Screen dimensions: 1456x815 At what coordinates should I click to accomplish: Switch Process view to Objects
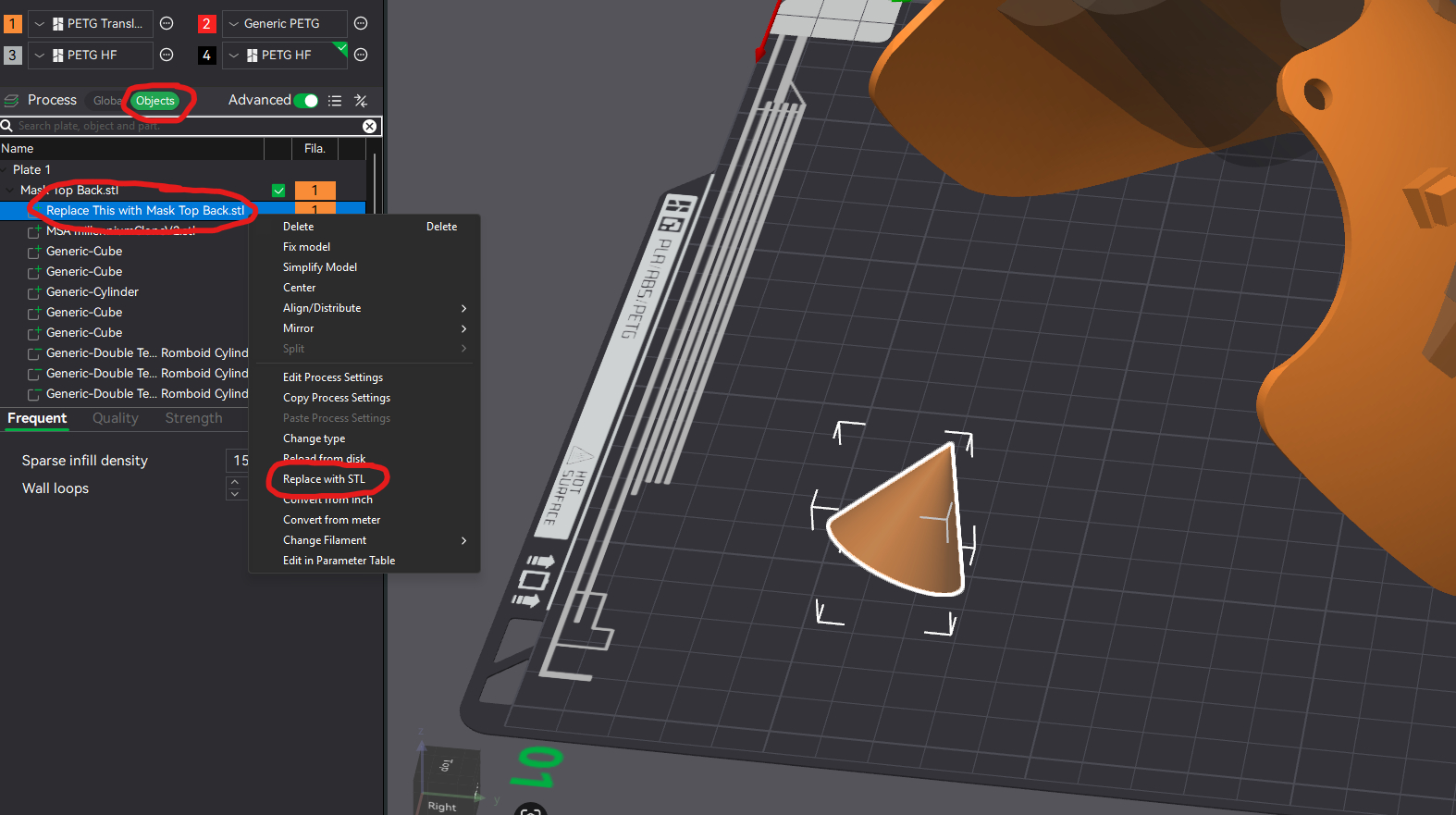[154, 101]
